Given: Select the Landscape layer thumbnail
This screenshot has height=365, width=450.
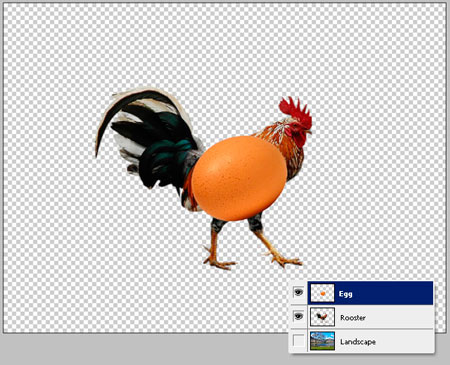Looking at the screenshot, I should pos(322,341).
